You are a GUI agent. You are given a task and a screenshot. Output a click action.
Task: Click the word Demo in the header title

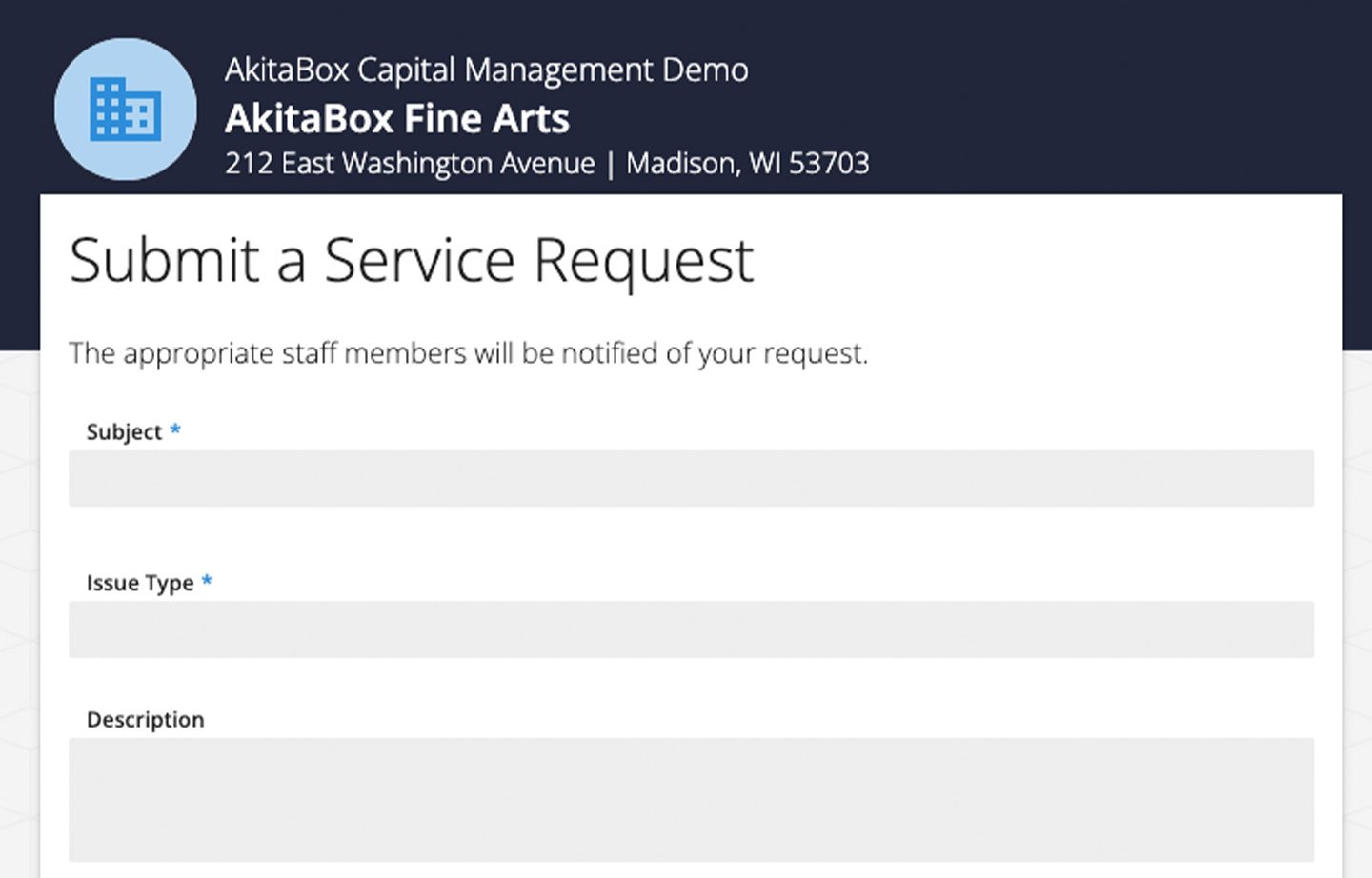pos(705,70)
